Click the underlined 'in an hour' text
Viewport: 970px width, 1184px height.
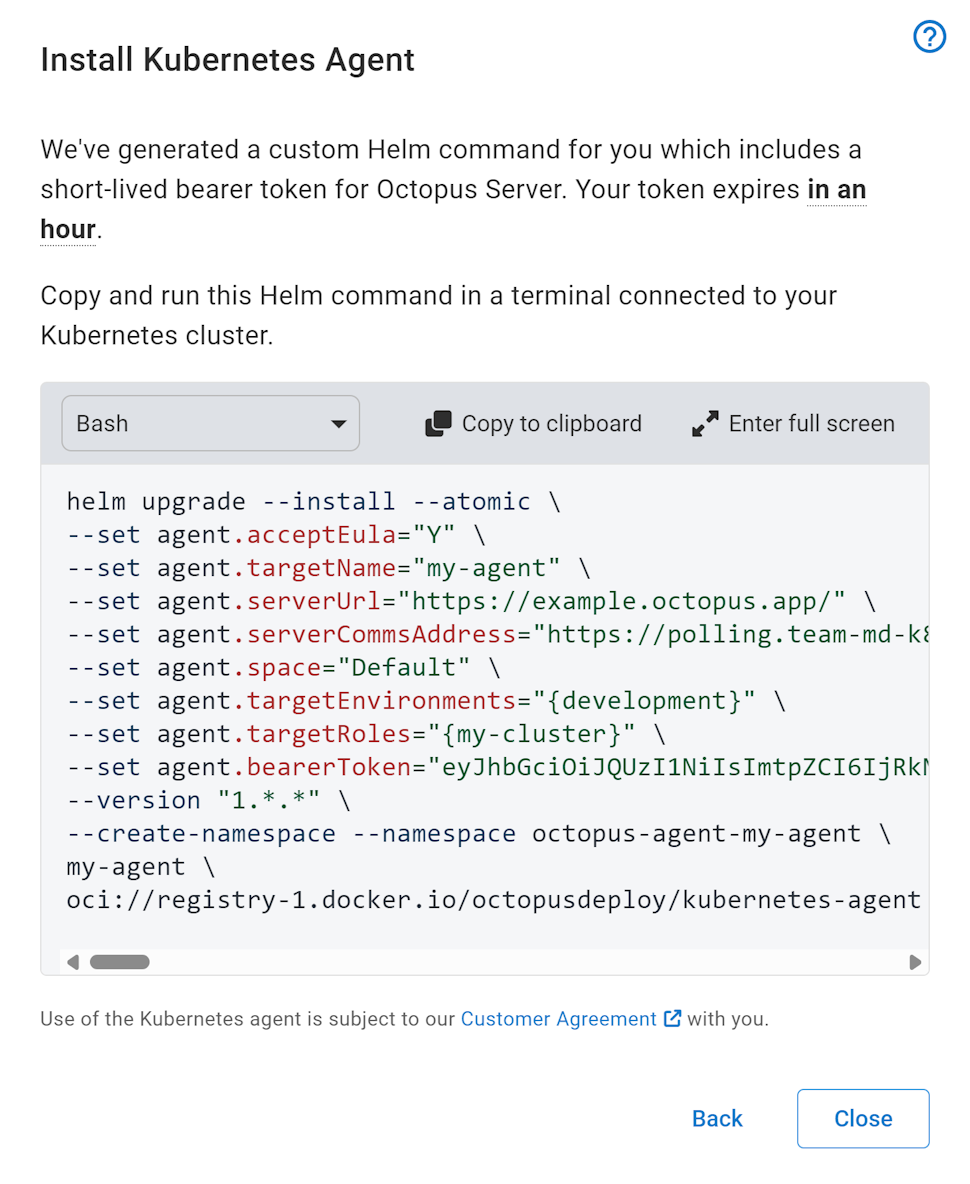coord(836,189)
